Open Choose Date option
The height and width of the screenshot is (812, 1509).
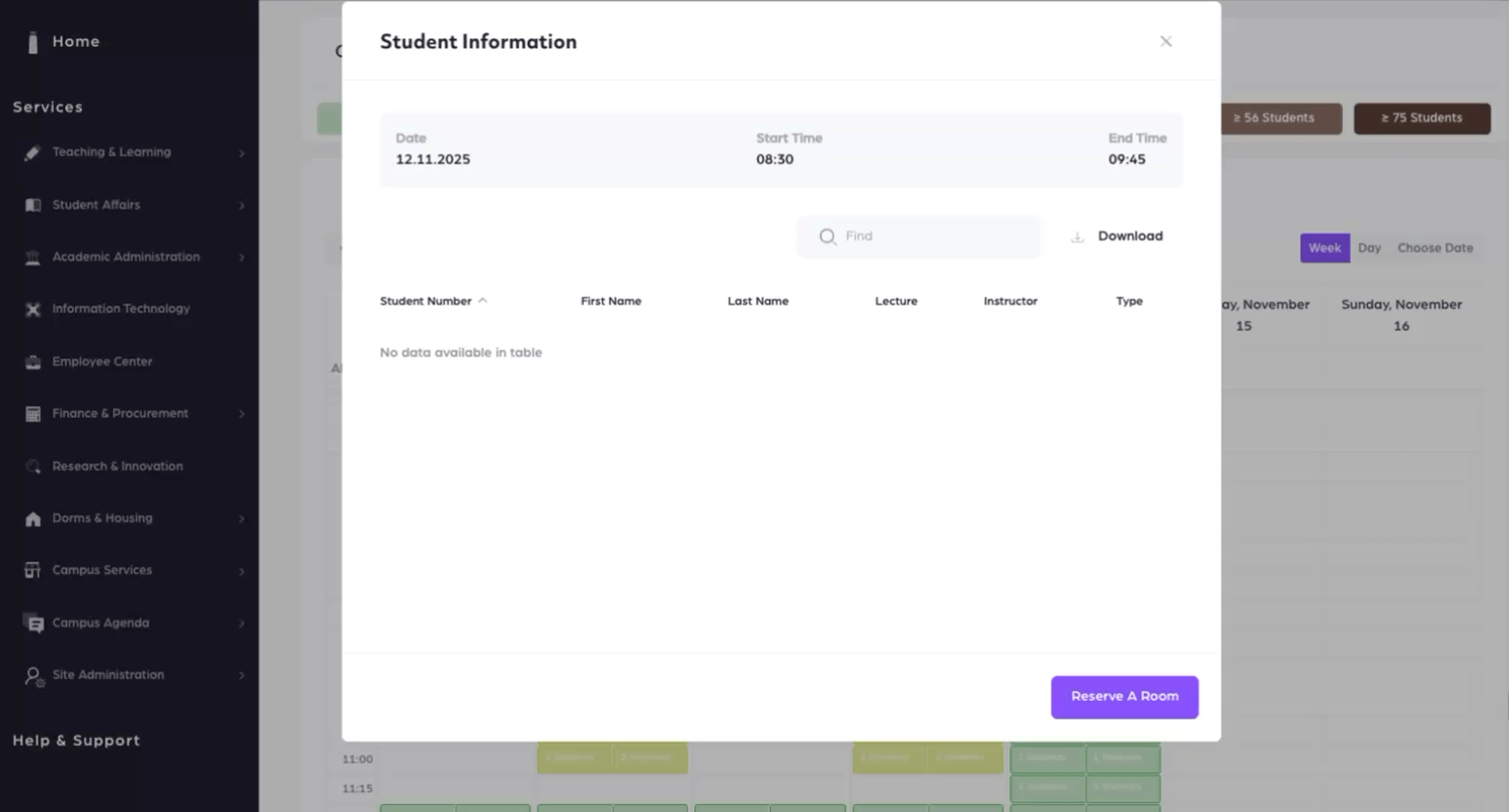(x=1434, y=248)
